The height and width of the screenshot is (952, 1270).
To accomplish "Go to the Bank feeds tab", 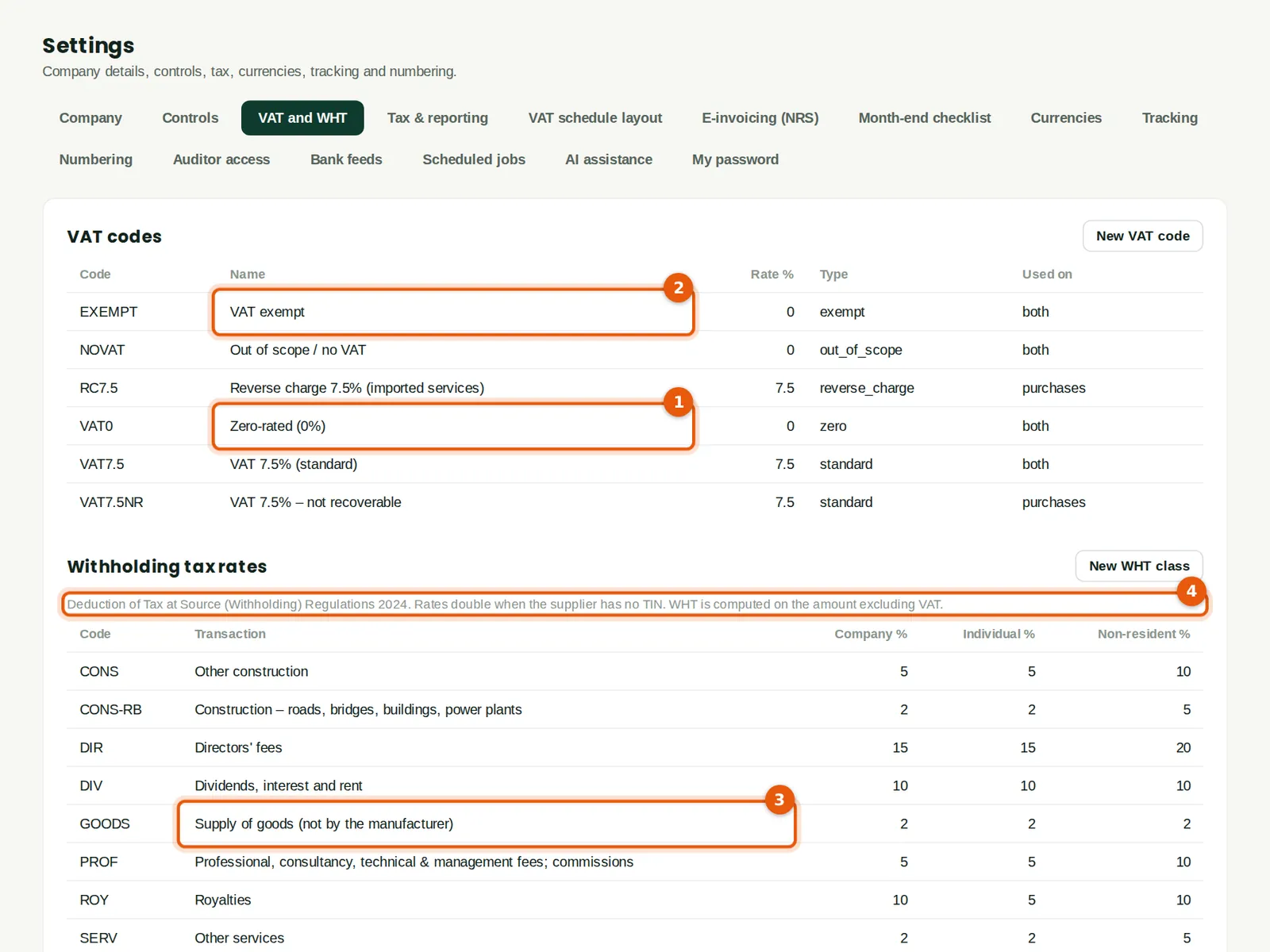I will [x=346, y=159].
